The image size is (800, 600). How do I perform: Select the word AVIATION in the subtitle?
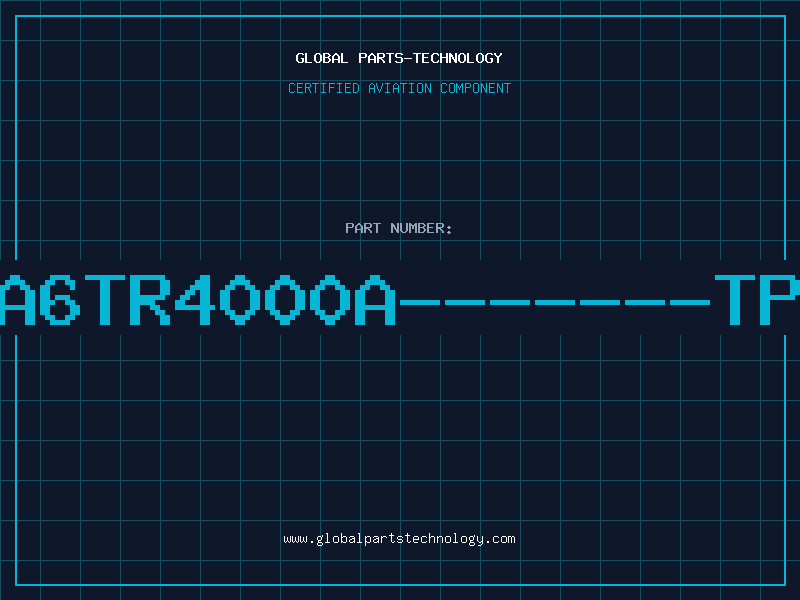[x=399, y=88]
